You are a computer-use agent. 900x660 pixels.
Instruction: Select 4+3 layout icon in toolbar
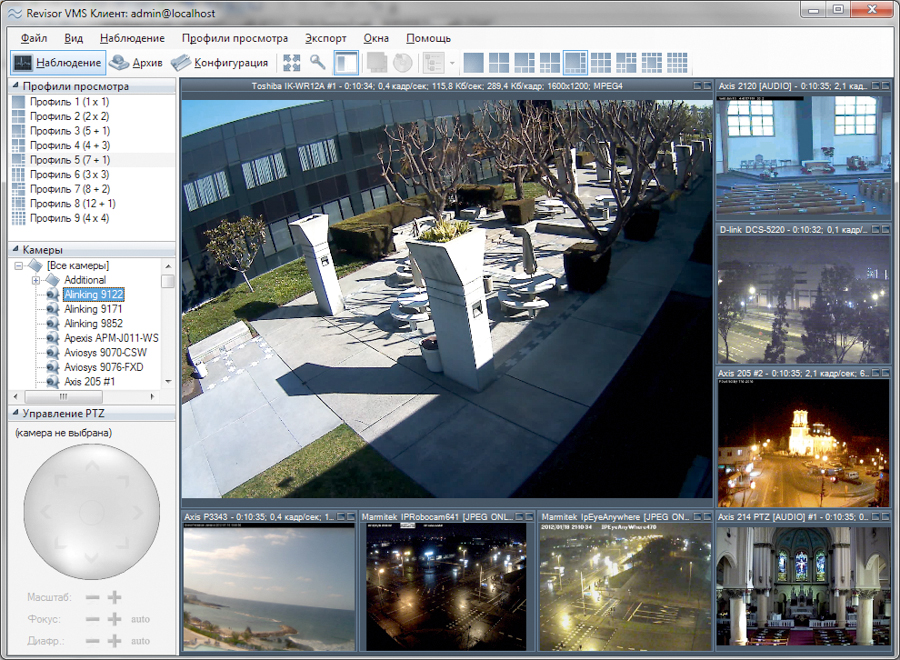point(549,63)
